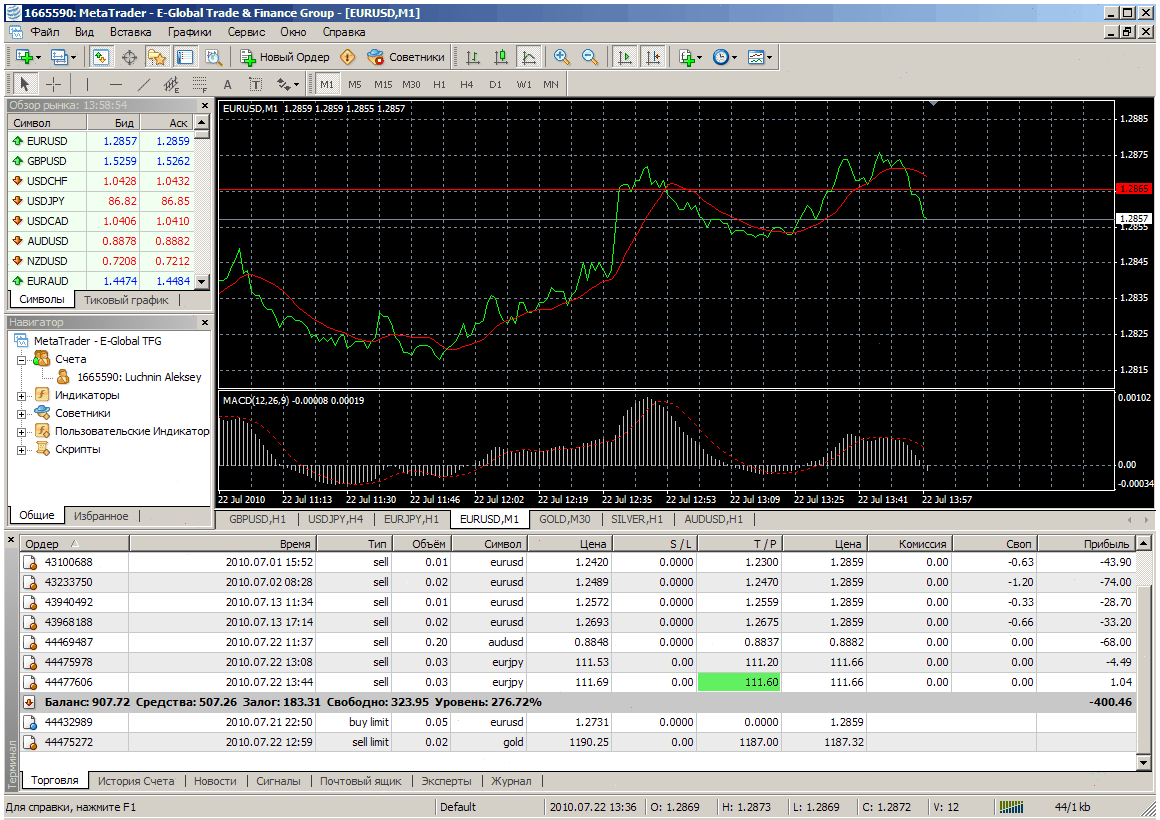Click the Советники toolbar button
The height and width of the screenshot is (820, 1160).
(x=406, y=57)
